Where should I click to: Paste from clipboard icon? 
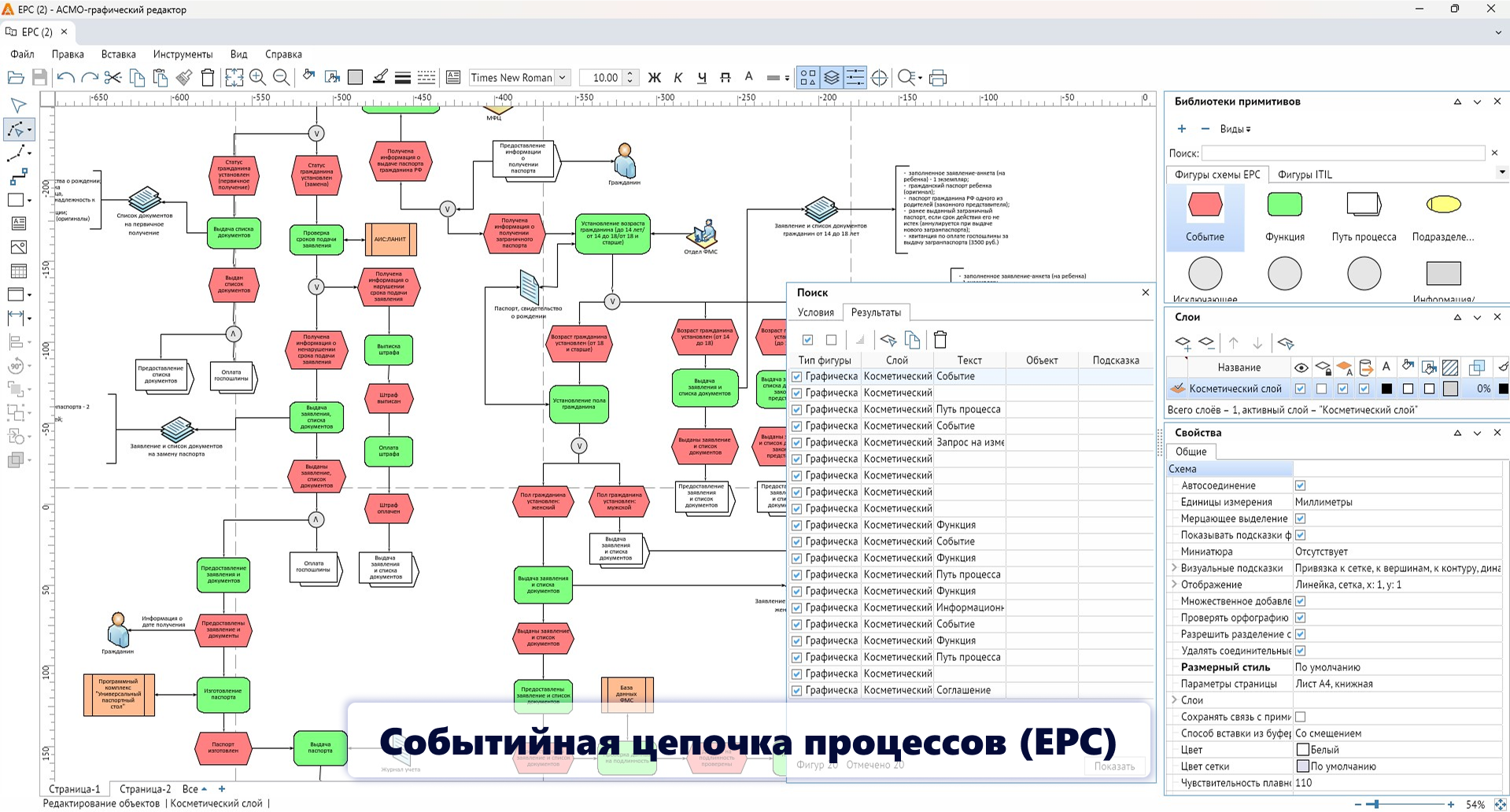[x=161, y=77]
